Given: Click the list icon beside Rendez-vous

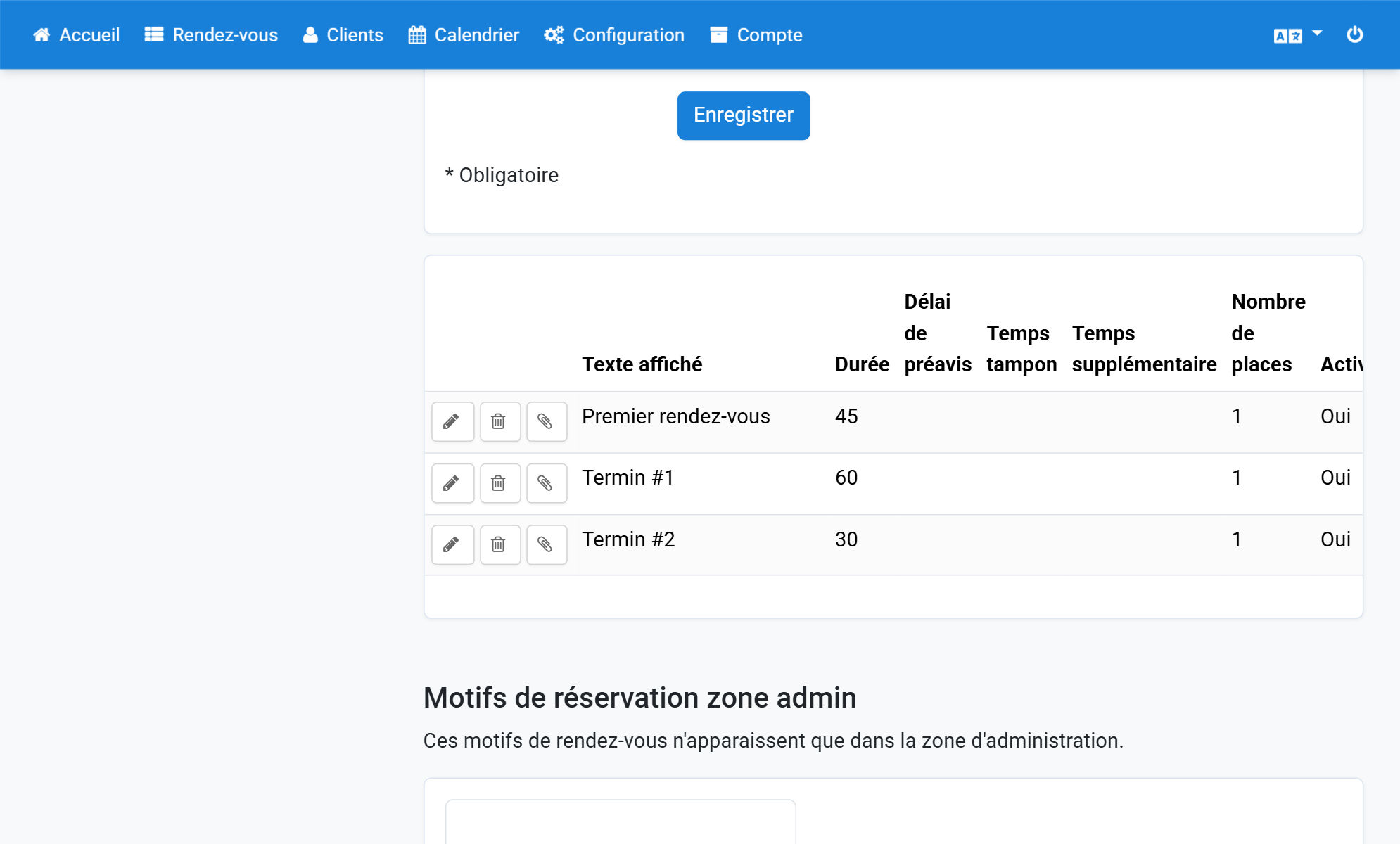Looking at the screenshot, I should 154,34.
